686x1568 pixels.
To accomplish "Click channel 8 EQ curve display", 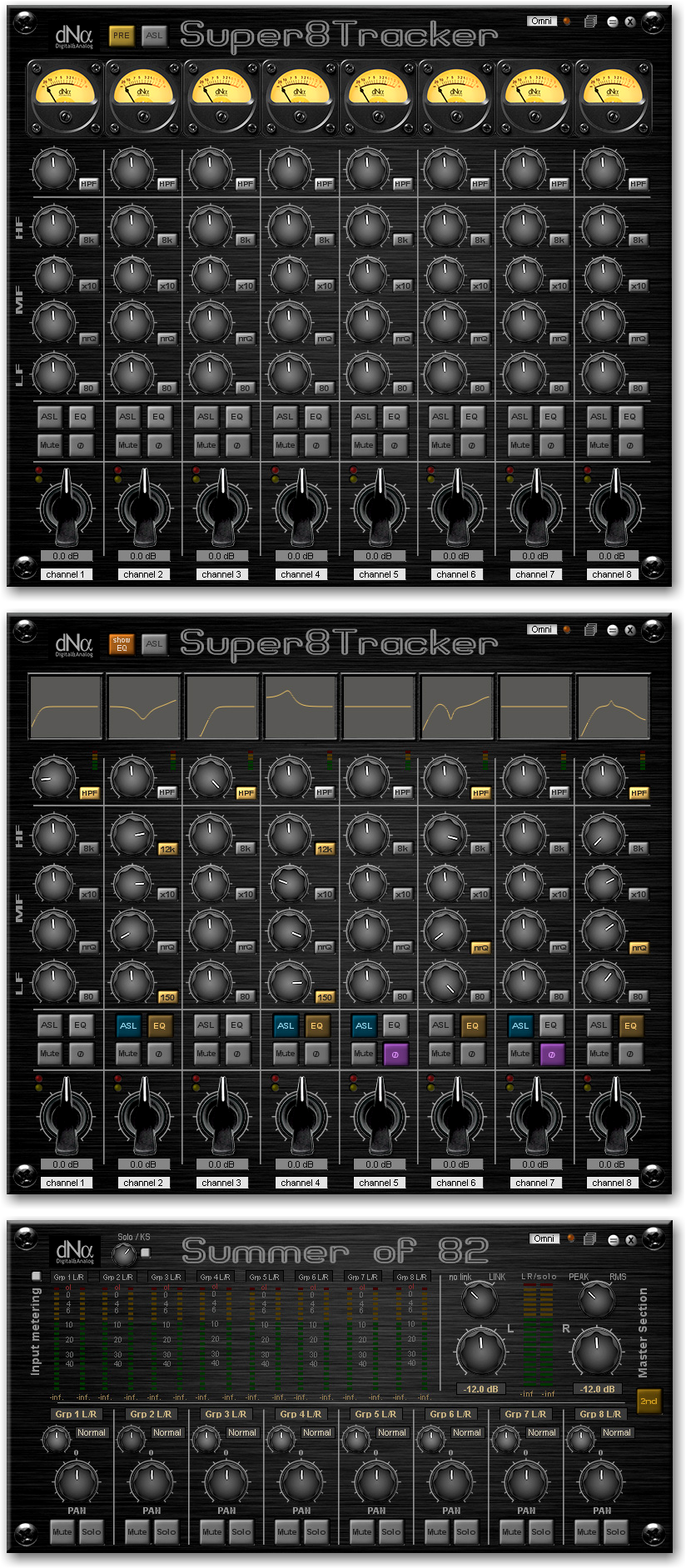I will [614, 707].
